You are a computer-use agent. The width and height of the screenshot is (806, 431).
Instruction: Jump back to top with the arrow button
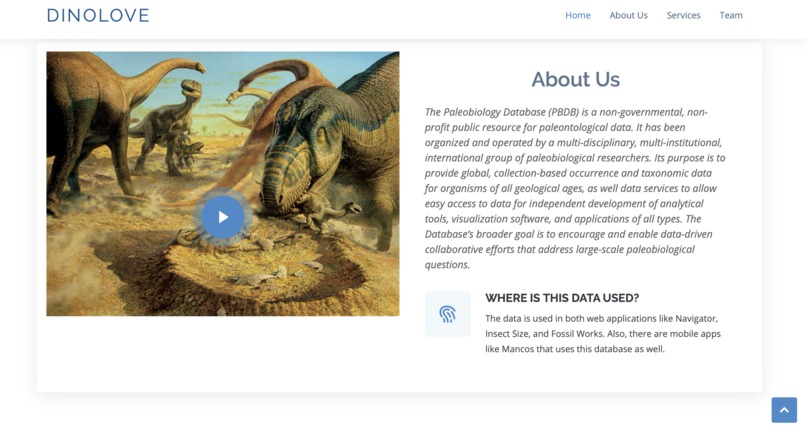click(x=784, y=410)
